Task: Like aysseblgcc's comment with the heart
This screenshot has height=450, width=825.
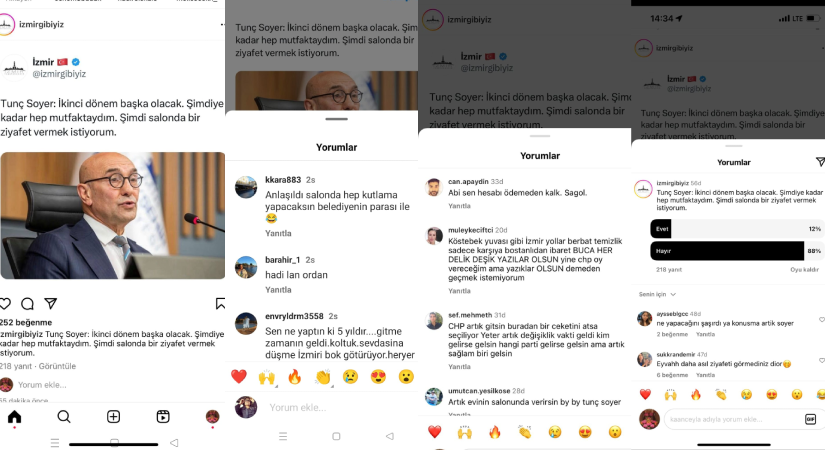Action: coord(821,319)
